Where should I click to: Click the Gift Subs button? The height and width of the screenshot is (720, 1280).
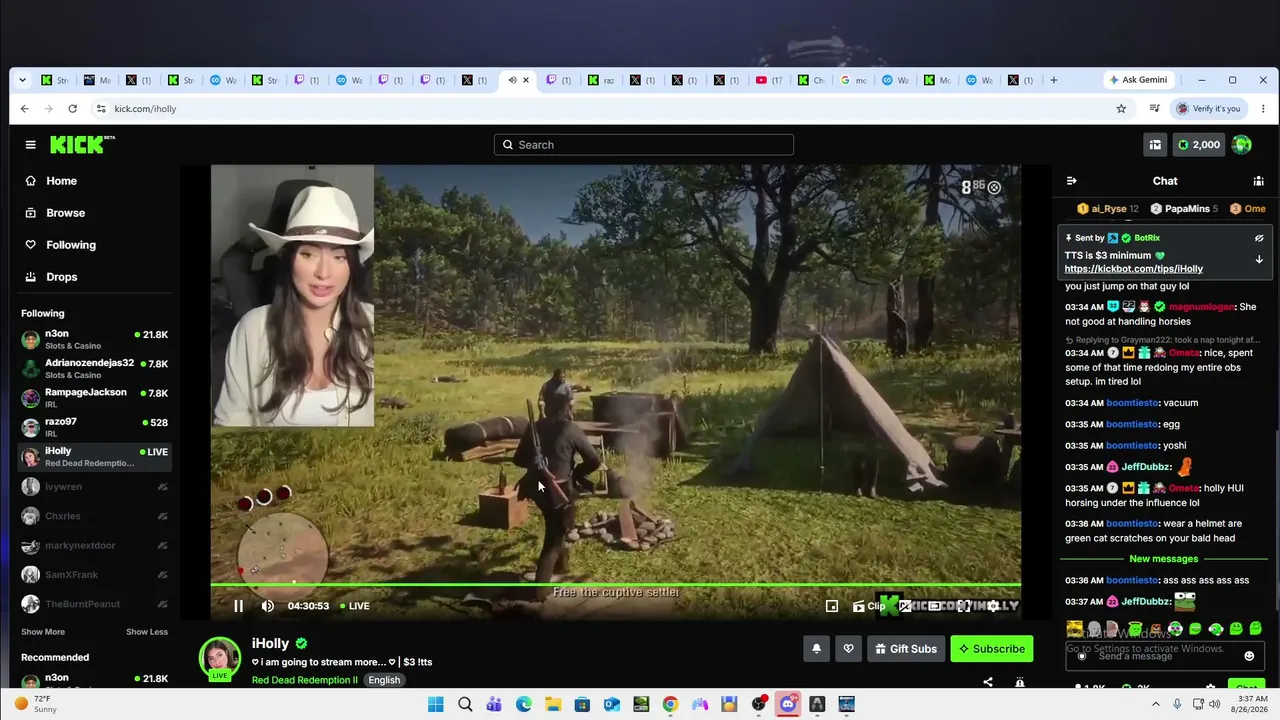click(906, 649)
